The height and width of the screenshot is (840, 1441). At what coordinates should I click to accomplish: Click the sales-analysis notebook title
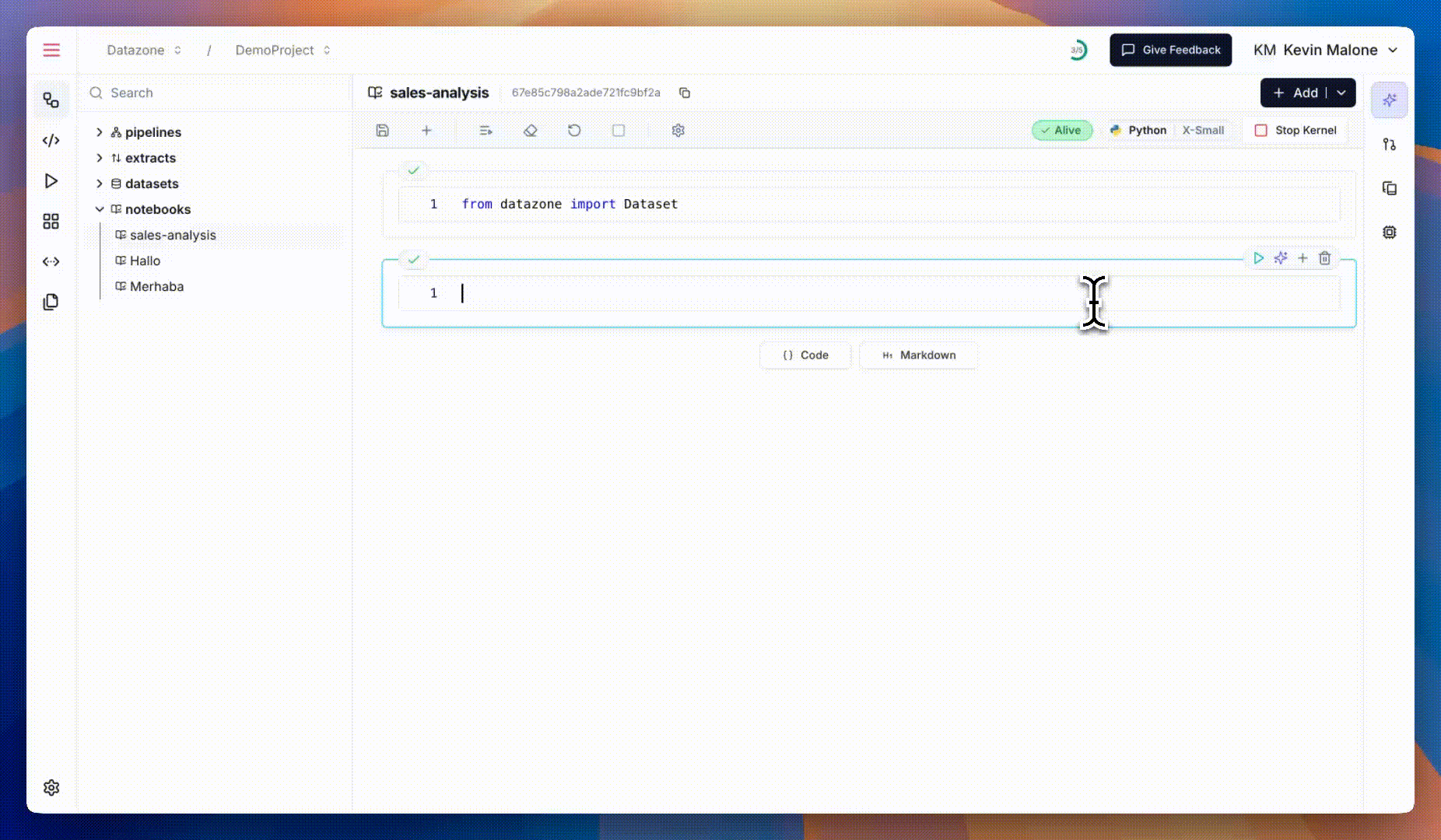click(x=439, y=93)
